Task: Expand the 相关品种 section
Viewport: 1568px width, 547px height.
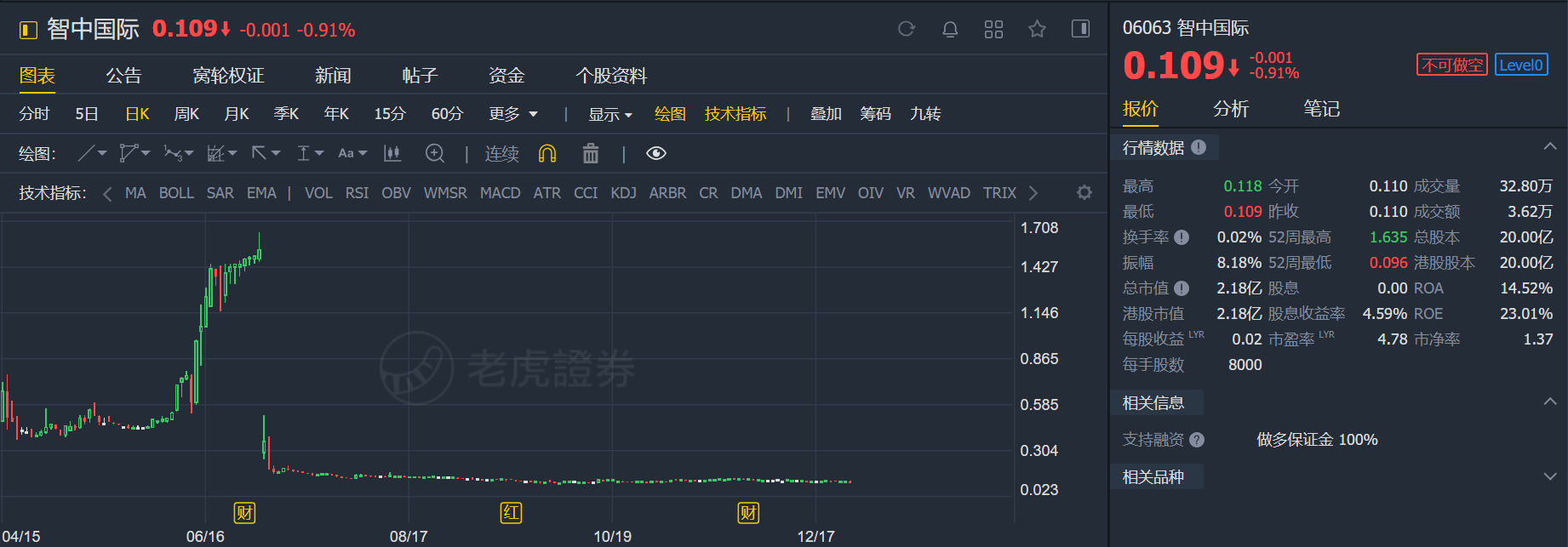Action: pyautogui.click(x=1550, y=476)
